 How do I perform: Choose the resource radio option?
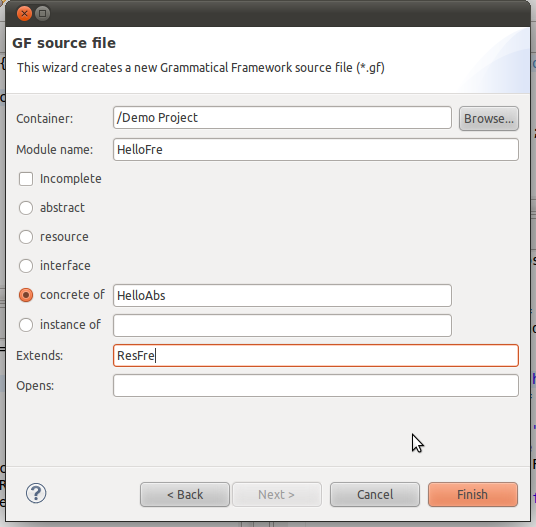[26, 237]
